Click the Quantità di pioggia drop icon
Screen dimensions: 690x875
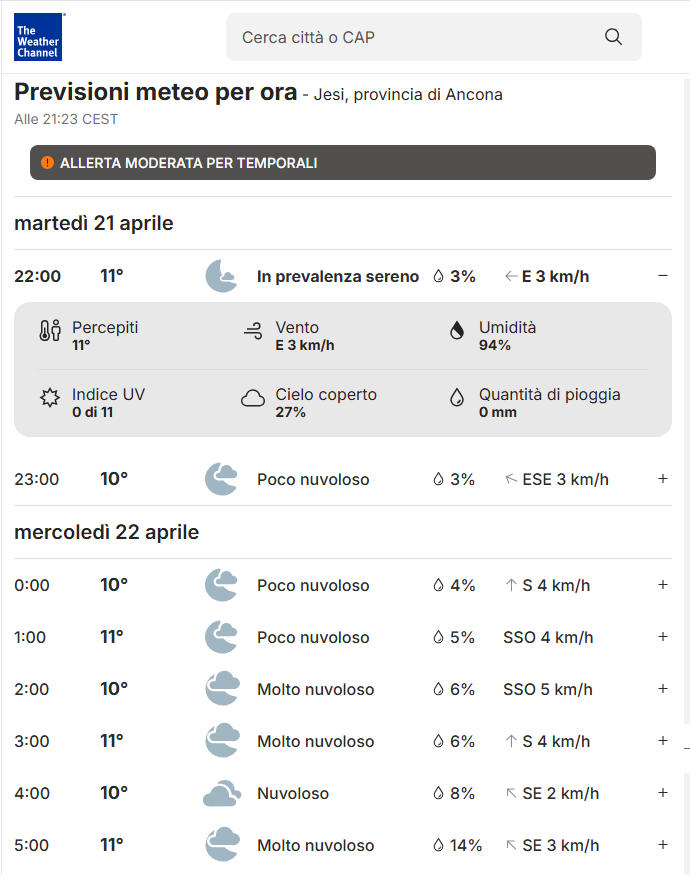pos(457,398)
